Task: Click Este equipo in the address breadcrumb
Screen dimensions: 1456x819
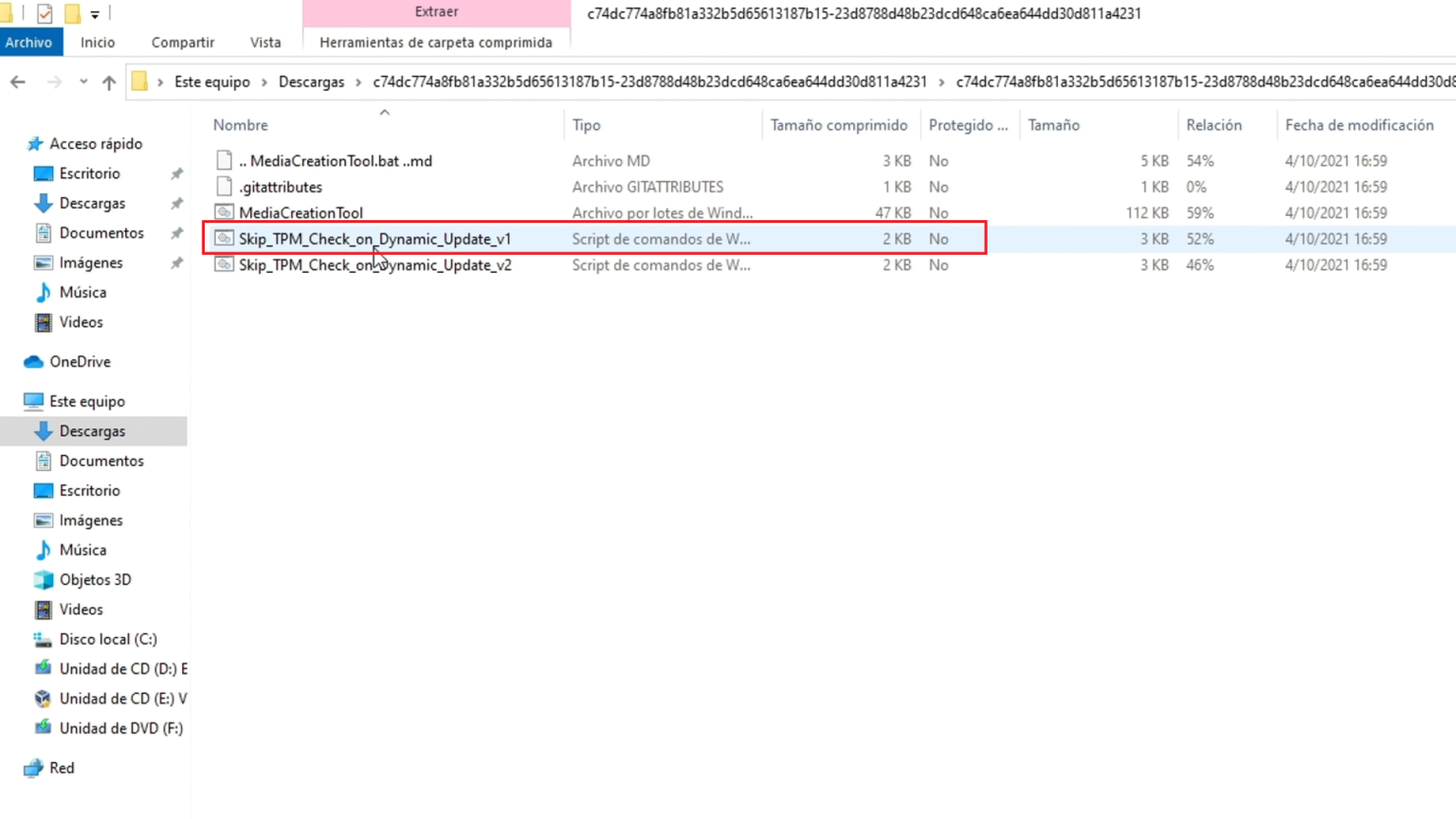Action: [212, 82]
